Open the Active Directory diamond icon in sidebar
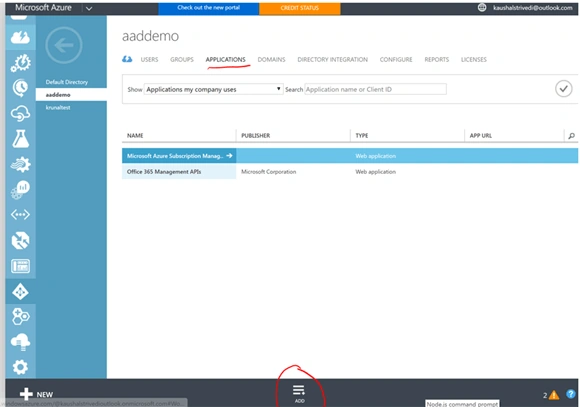Screen dimensions: 580x407 [20, 292]
